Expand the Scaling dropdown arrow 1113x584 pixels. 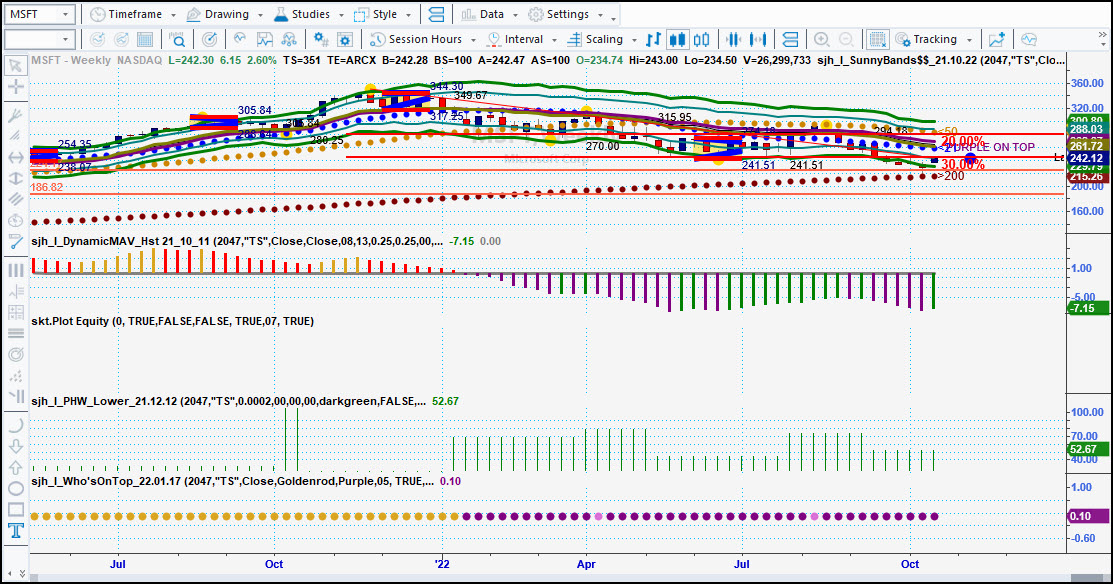pyautogui.click(x=634, y=40)
